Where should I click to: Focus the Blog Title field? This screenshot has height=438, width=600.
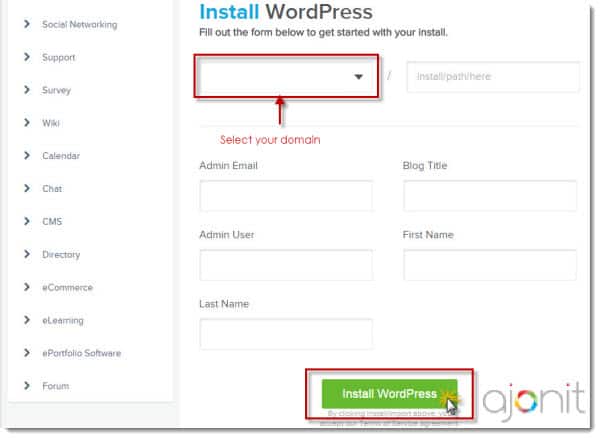click(x=490, y=196)
